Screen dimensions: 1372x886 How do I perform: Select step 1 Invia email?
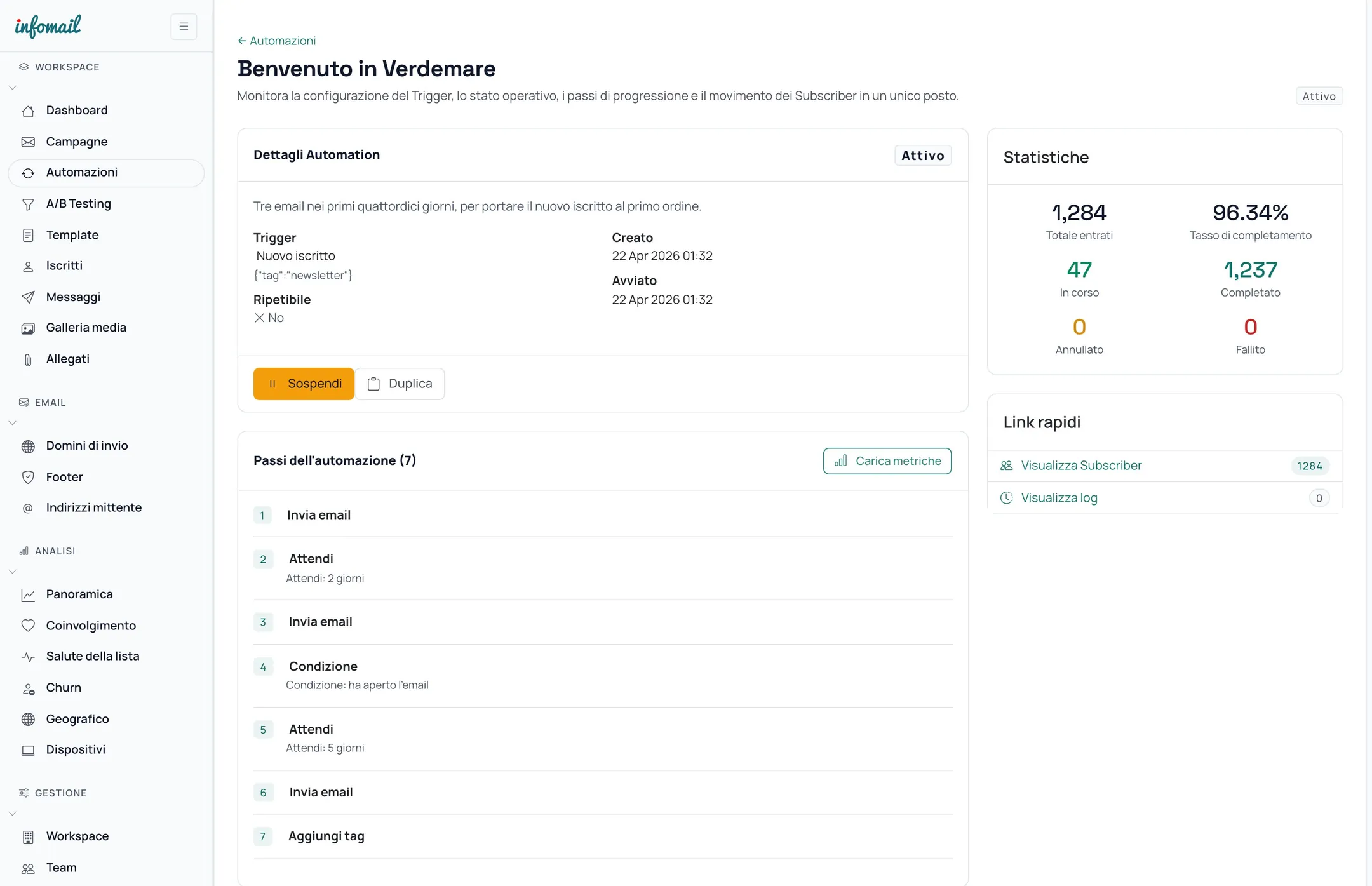pyautogui.click(x=603, y=515)
